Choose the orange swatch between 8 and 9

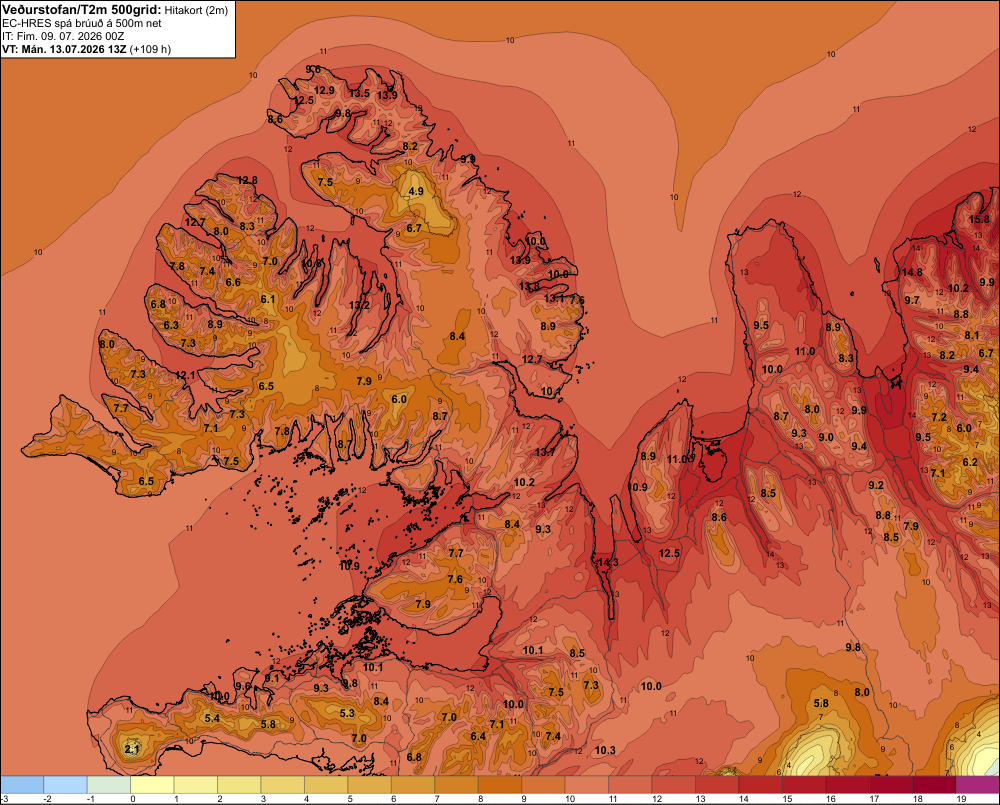click(500, 784)
